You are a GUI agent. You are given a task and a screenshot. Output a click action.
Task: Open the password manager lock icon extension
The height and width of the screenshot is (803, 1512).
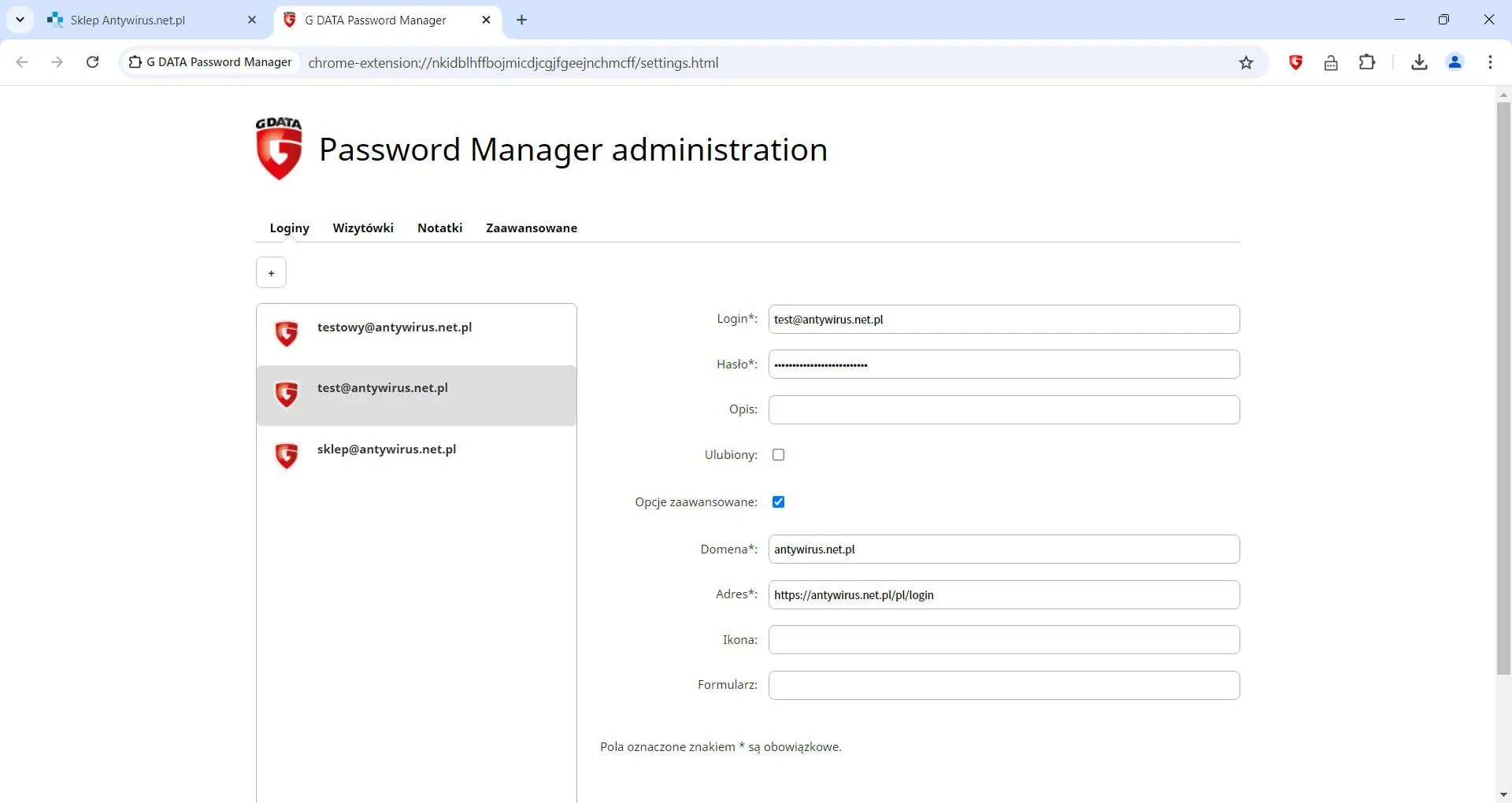point(1331,63)
